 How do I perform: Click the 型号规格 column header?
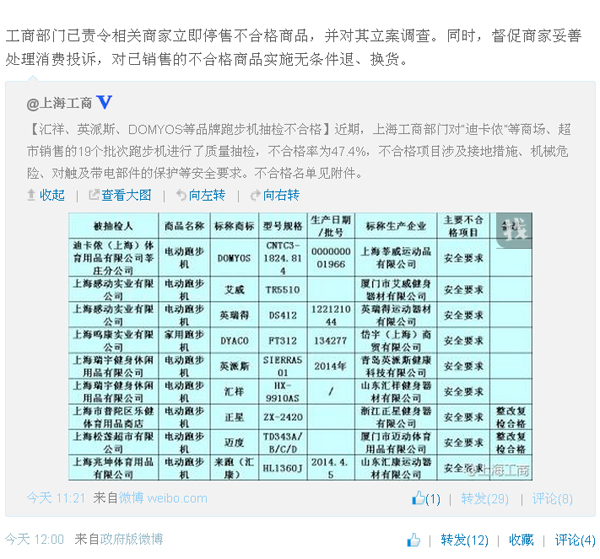pos(283,226)
